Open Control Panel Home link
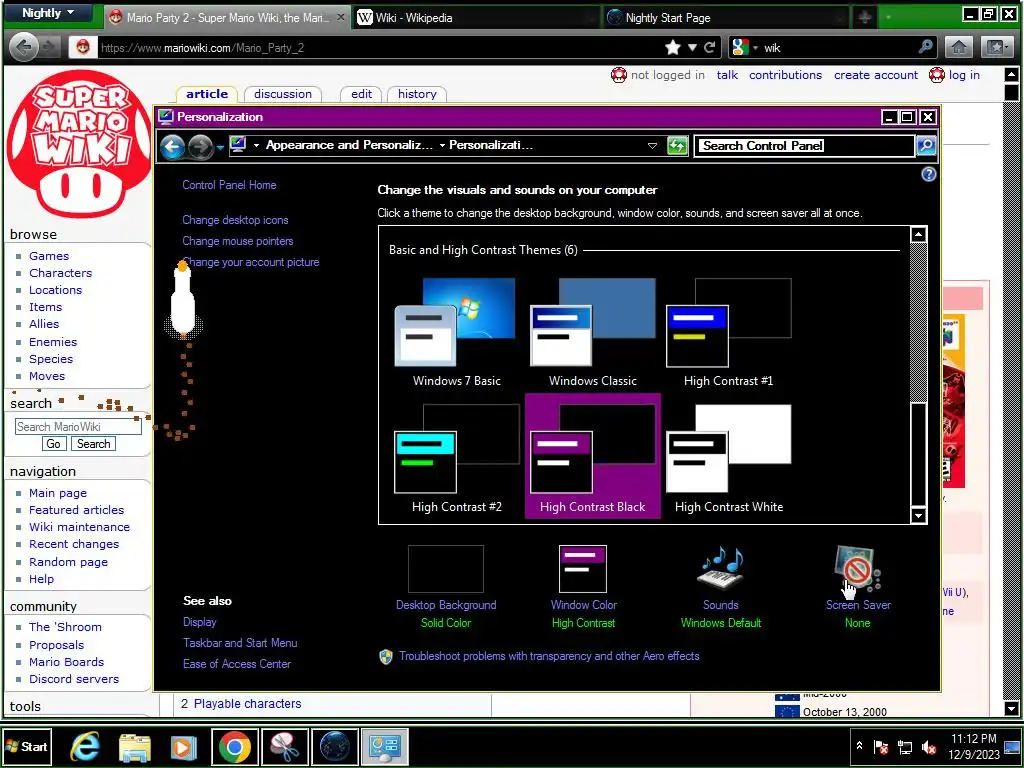 (229, 185)
